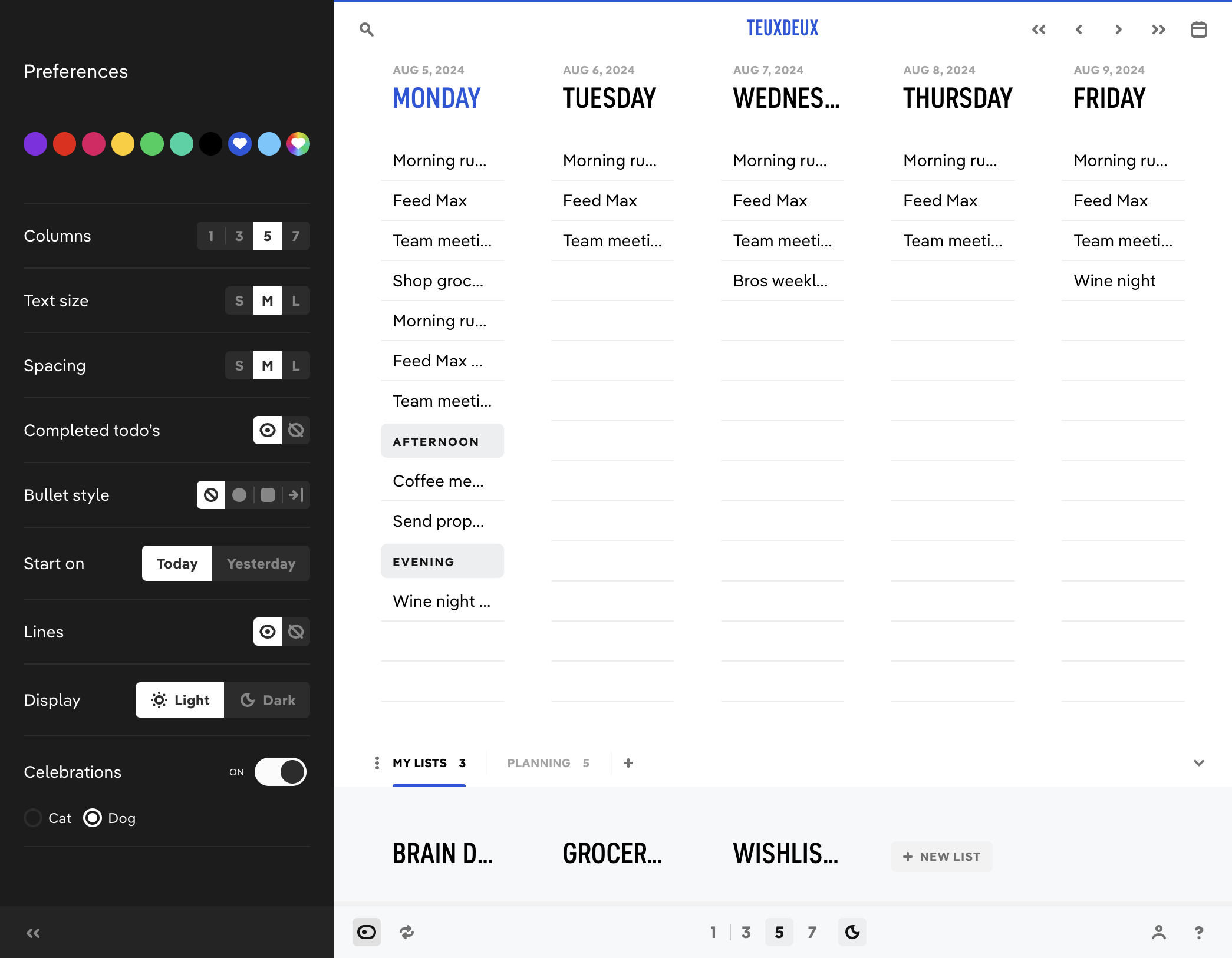Open the account profile icon

1158,932
